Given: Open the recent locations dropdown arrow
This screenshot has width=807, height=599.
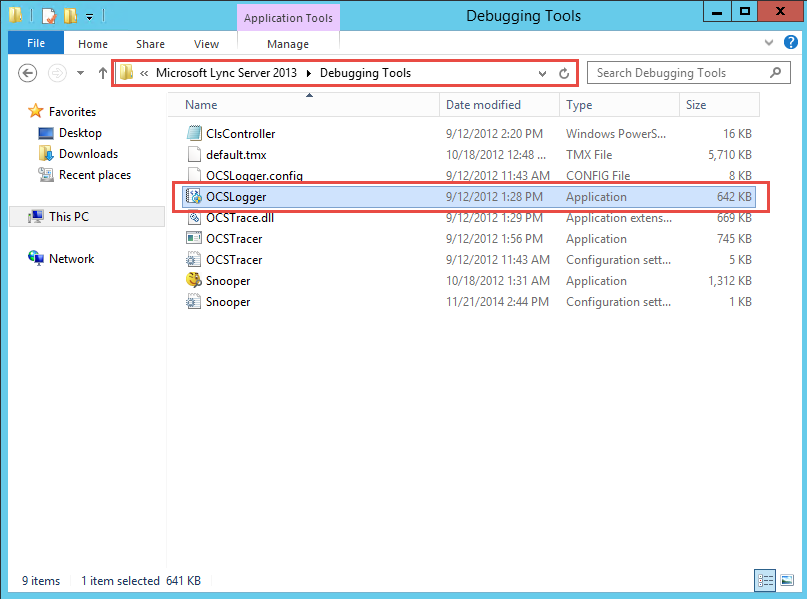Looking at the screenshot, I should coord(80,73).
